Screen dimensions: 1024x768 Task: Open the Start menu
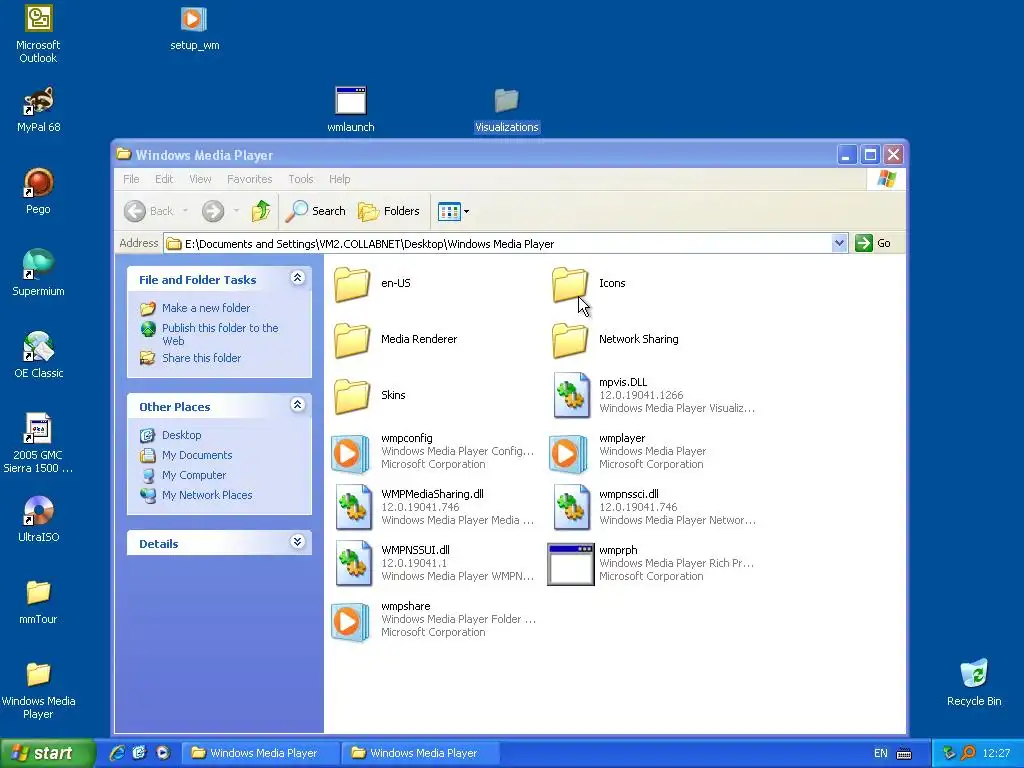(x=47, y=753)
